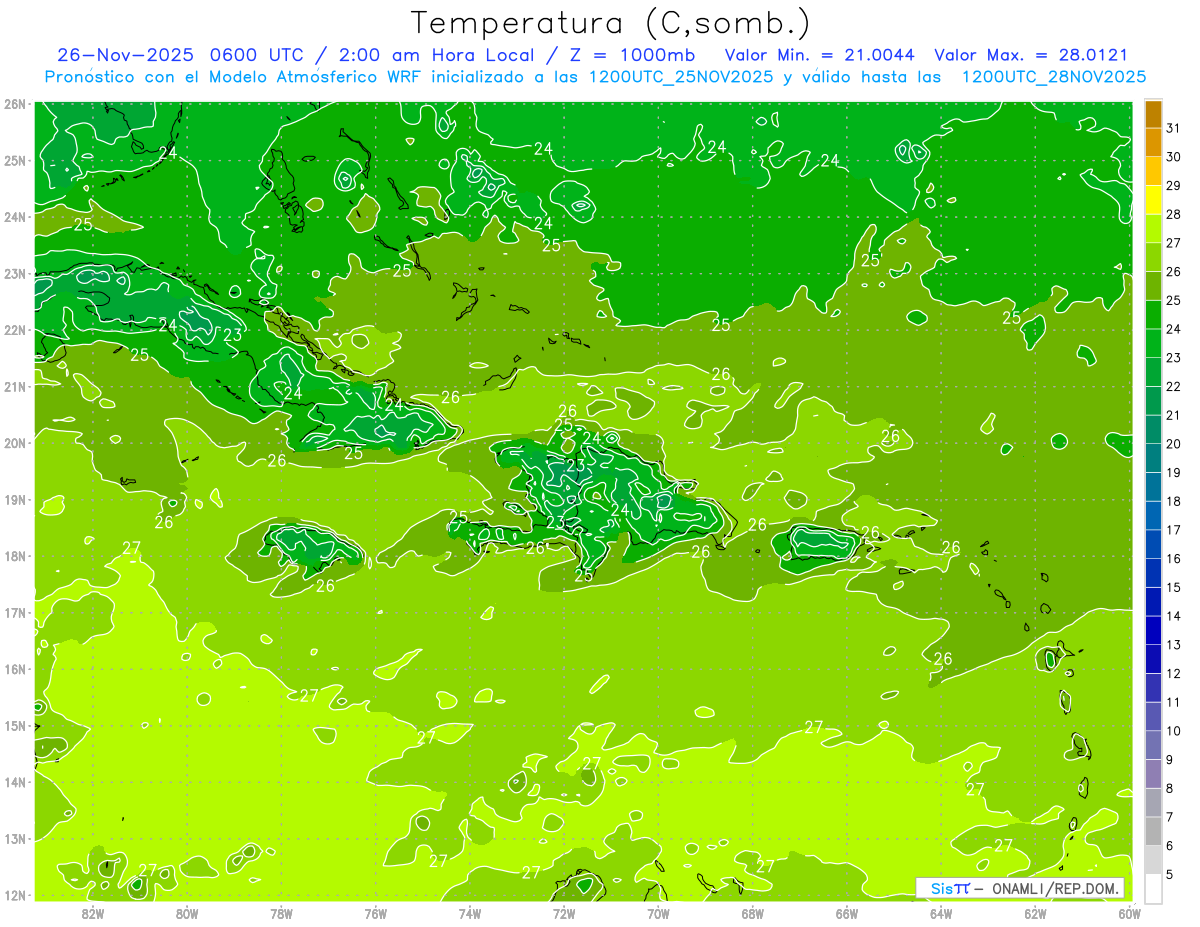Click the '1200UTC_25NOV2025' initialization time text
The width and height of the screenshot is (1200, 927).
680,77
